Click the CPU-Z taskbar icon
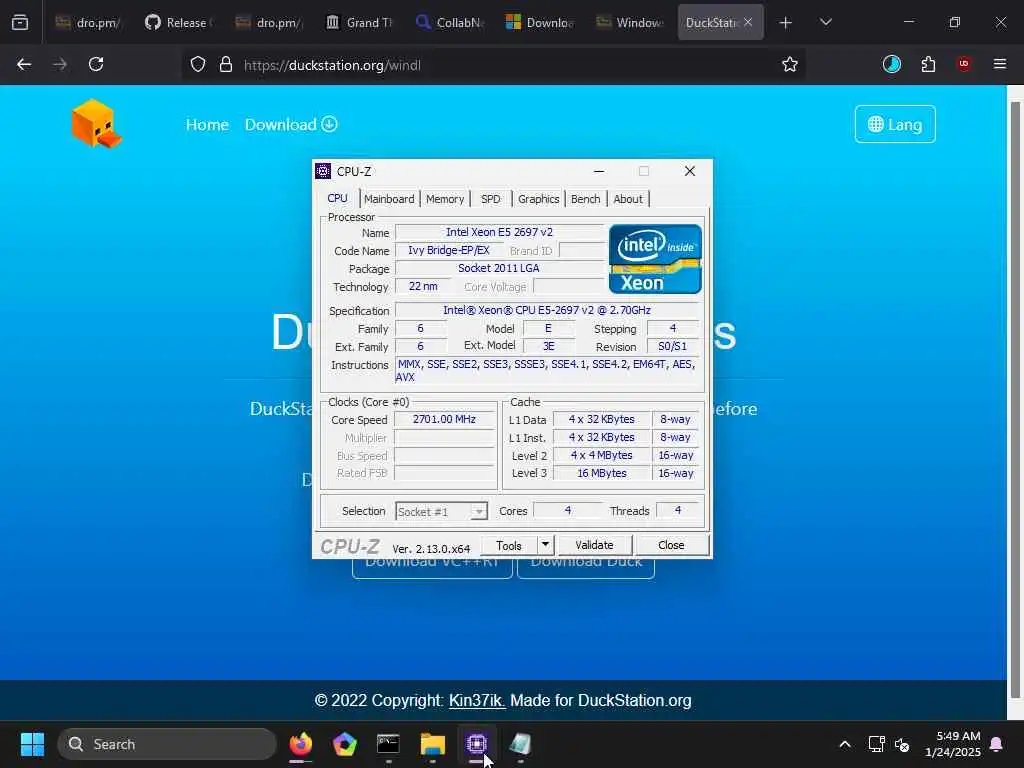 tap(476, 744)
